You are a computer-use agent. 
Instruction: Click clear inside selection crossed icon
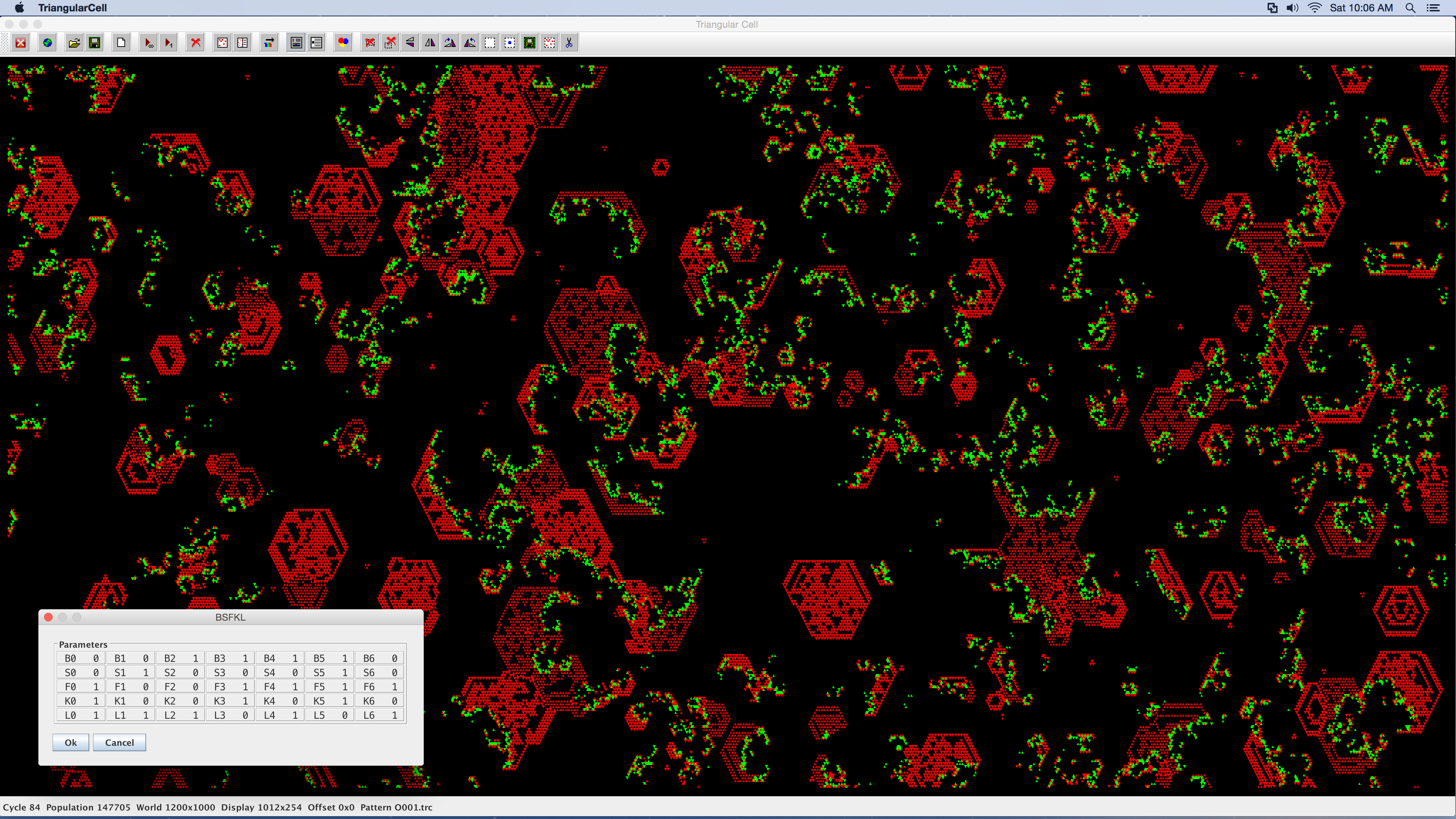[370, 42]
